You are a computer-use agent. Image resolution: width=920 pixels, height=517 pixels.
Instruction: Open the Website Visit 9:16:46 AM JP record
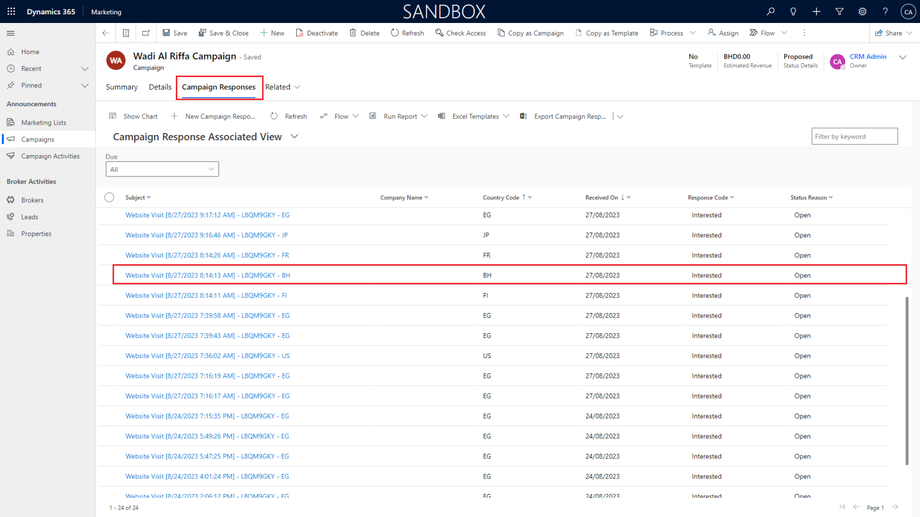tap(206, 235)
